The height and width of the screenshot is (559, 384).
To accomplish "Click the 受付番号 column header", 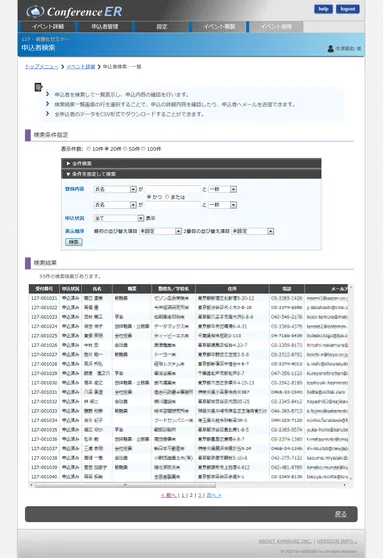I will (44, 289).
